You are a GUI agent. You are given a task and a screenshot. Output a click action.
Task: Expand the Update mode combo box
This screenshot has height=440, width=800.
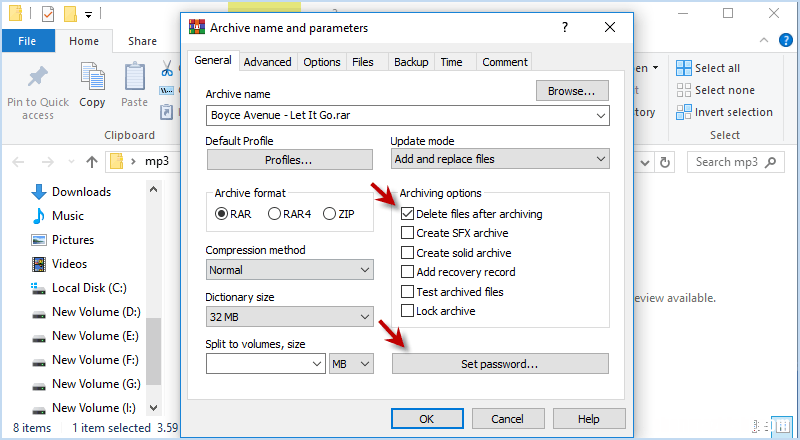[500, 159]
